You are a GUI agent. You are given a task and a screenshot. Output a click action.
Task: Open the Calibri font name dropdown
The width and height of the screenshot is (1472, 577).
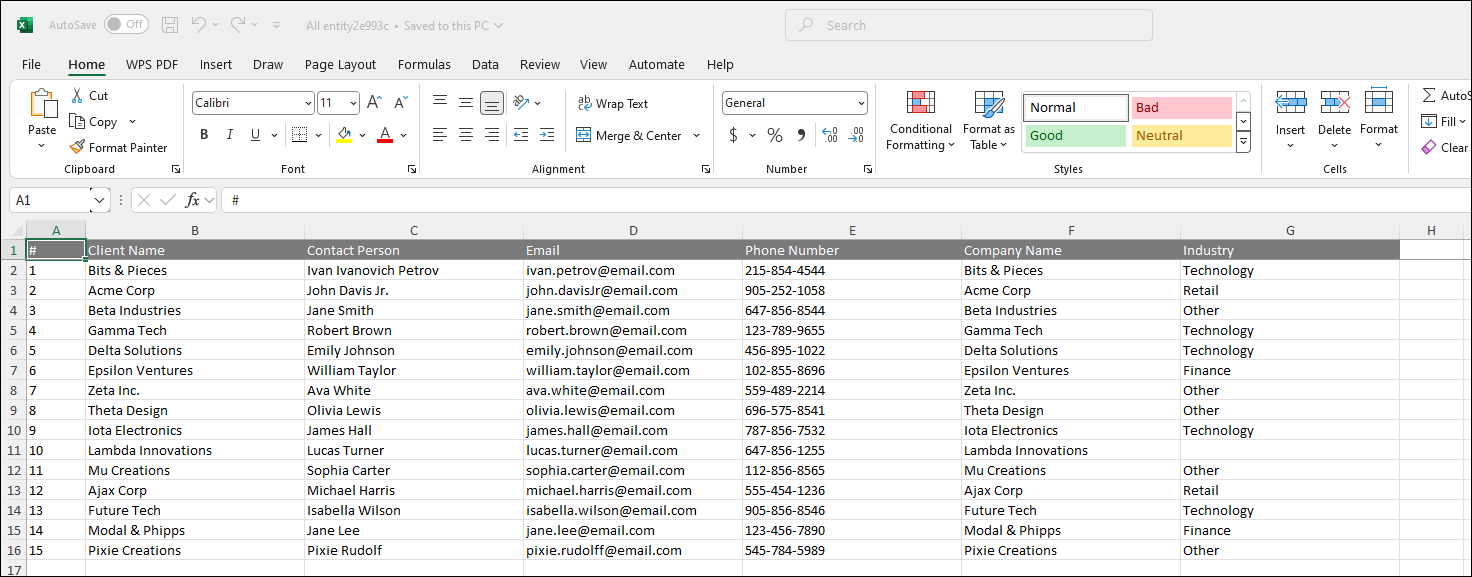pos(308,103)
